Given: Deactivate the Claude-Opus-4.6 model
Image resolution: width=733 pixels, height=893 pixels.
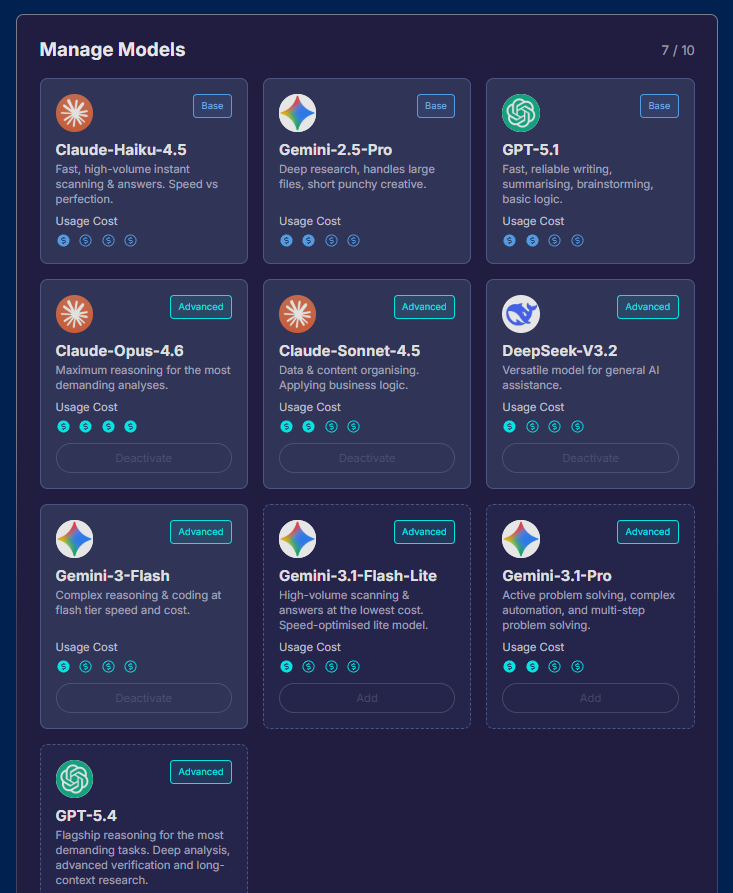Looking at the screenshot, I should [144, 458].
